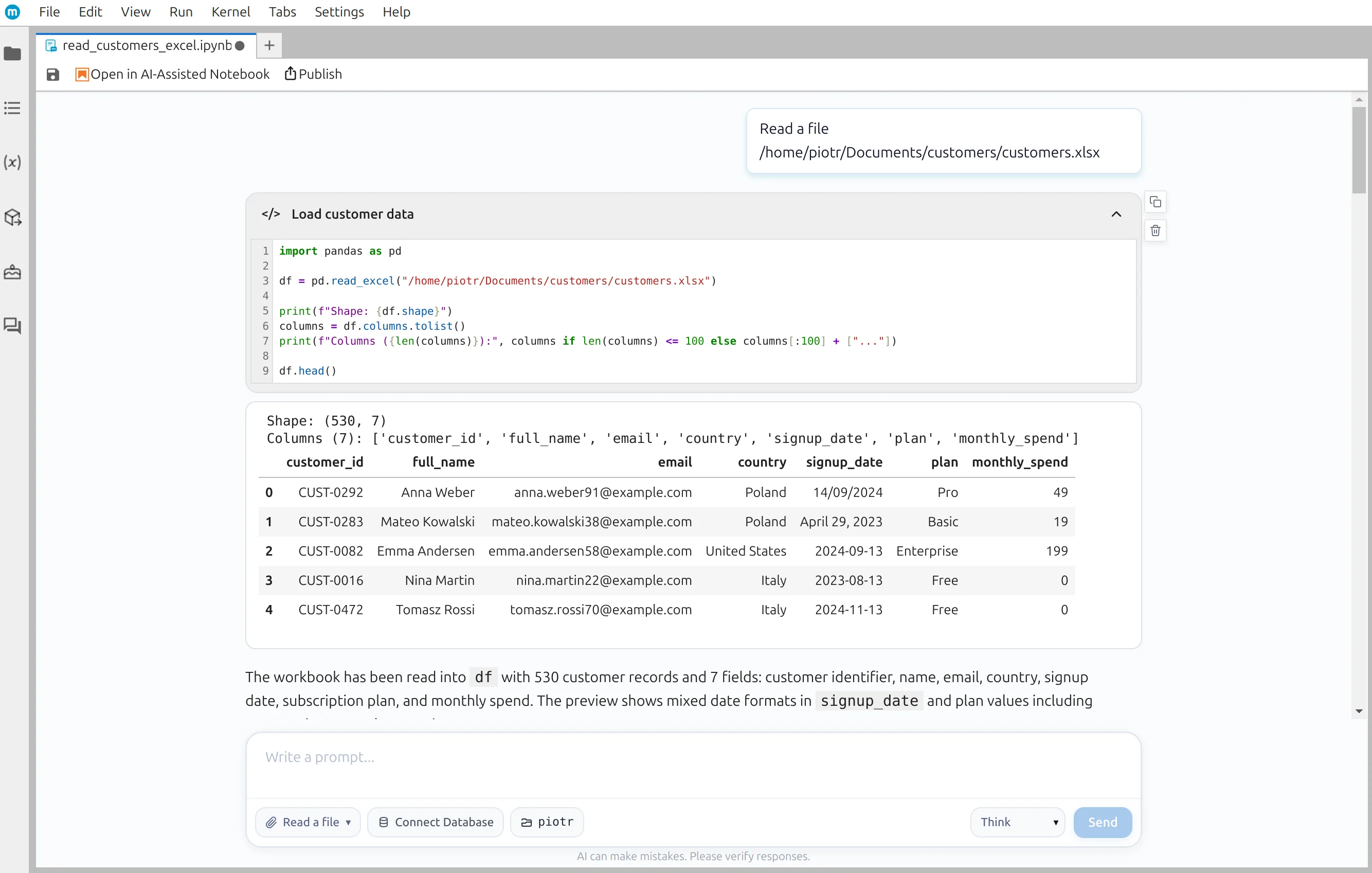Click the MLJAR logo icon
This screenshot has width=1372, height=873.
tap(12, 11)
